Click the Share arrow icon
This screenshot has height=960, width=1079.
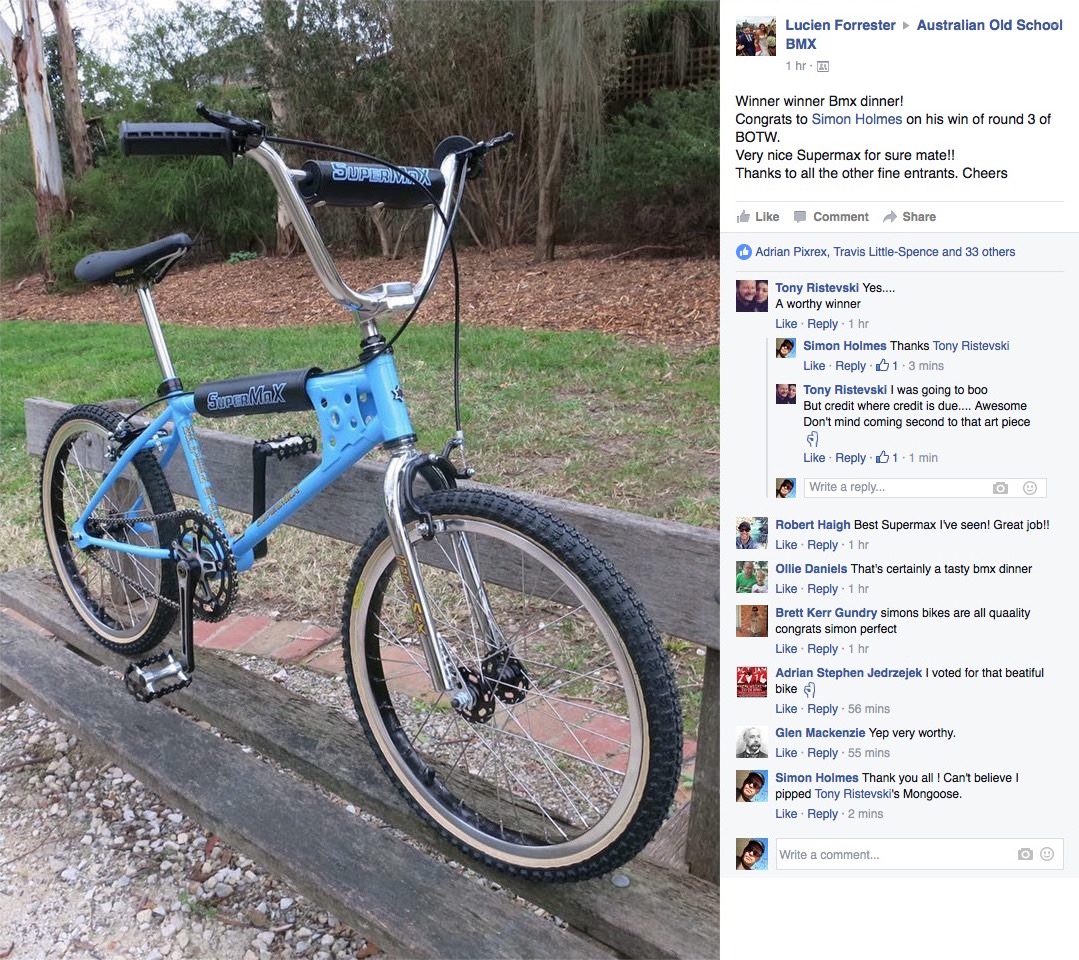(890, 217)
